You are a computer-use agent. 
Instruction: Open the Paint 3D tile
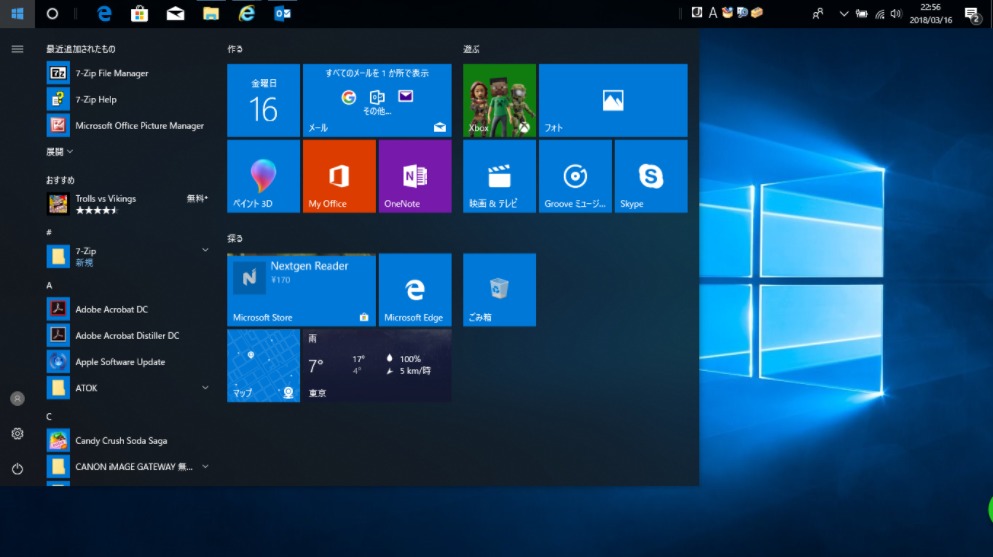(263, 176)
